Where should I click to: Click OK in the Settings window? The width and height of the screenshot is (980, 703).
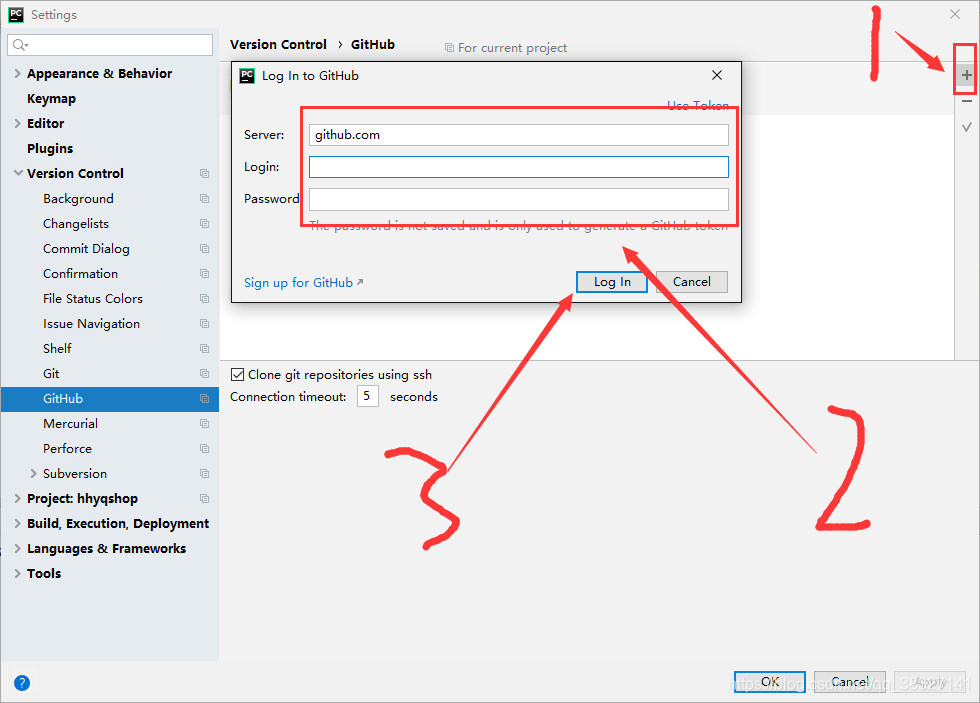[770, 682]
